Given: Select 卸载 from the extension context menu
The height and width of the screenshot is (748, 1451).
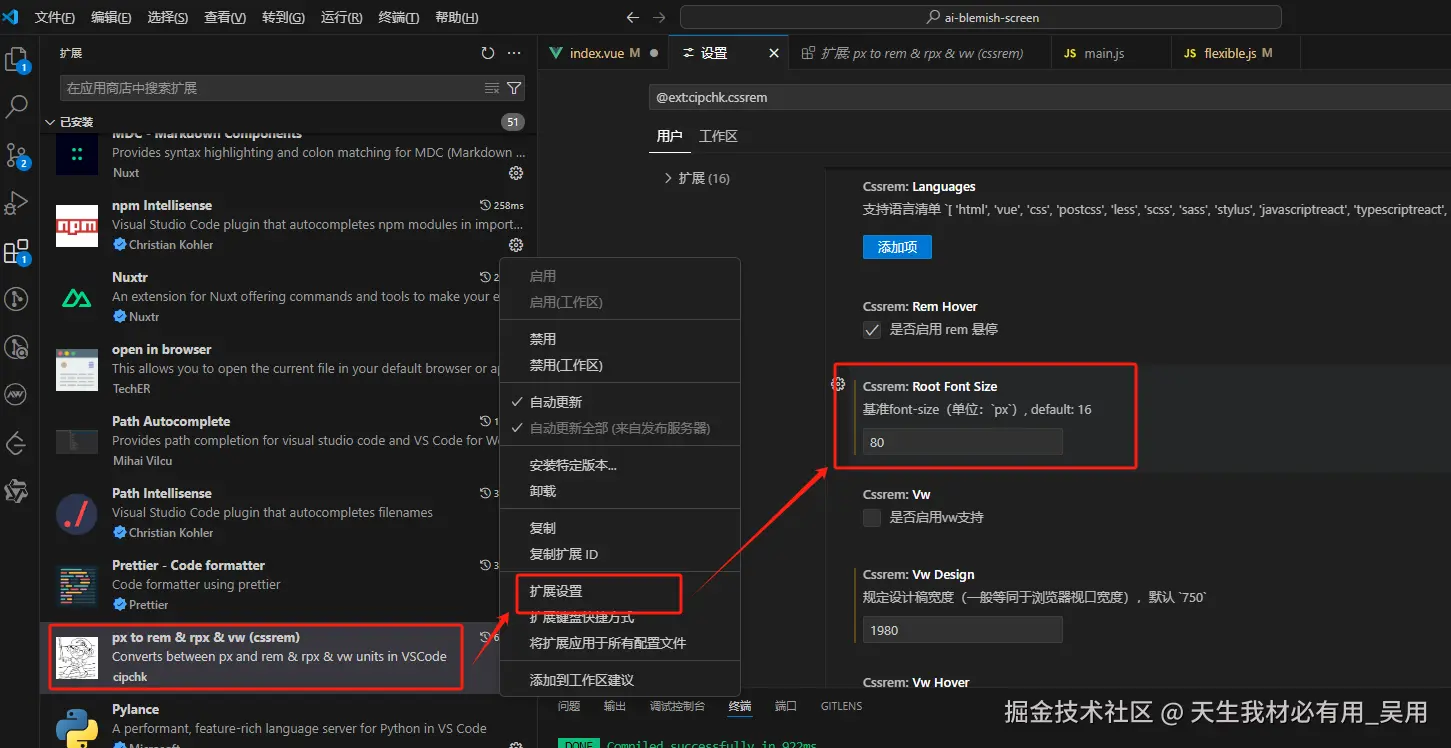Looking at the screenshot, I should pyautogui.click(x=543, y=490).
